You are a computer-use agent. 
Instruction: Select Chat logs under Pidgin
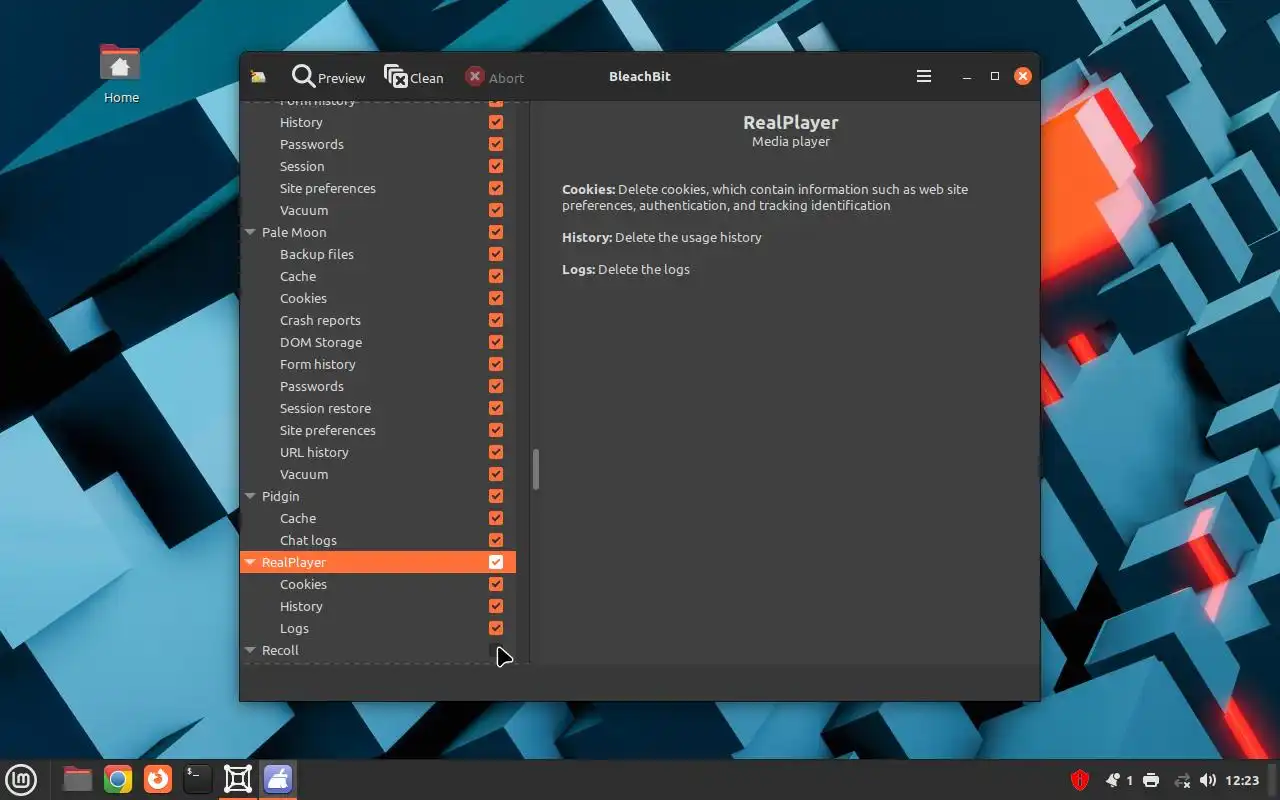pyautogui.click(x=308, y=540)
